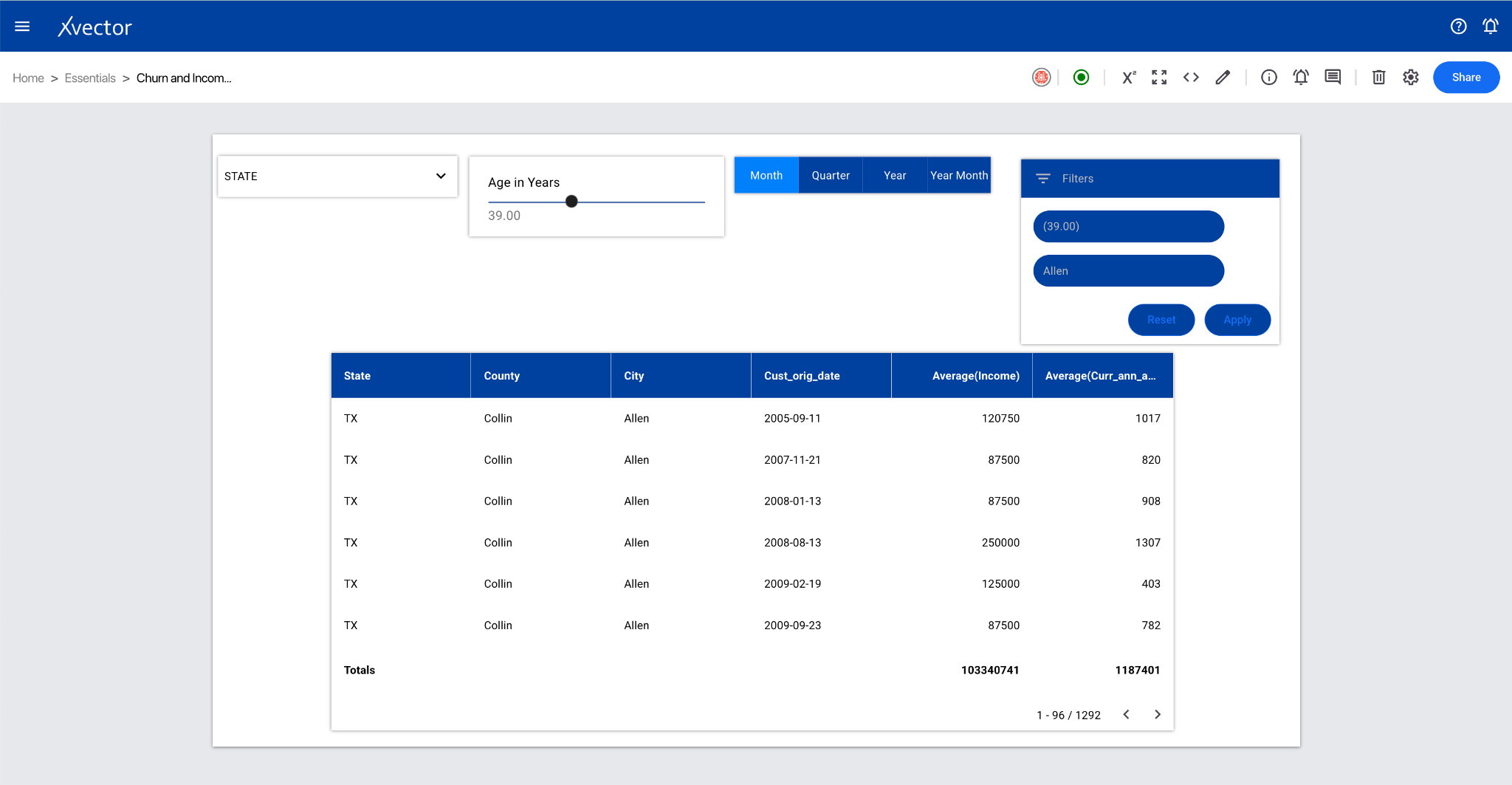This screenshot has width=1512, height=785.
Task: Click date cell 2008-01-13
Action: click(792, 501)
